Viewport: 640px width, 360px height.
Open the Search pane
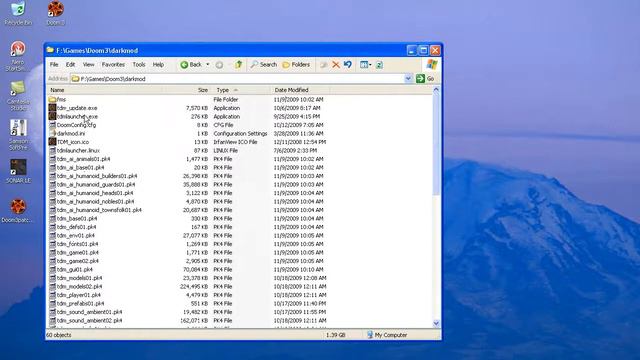tap(264, 64)
